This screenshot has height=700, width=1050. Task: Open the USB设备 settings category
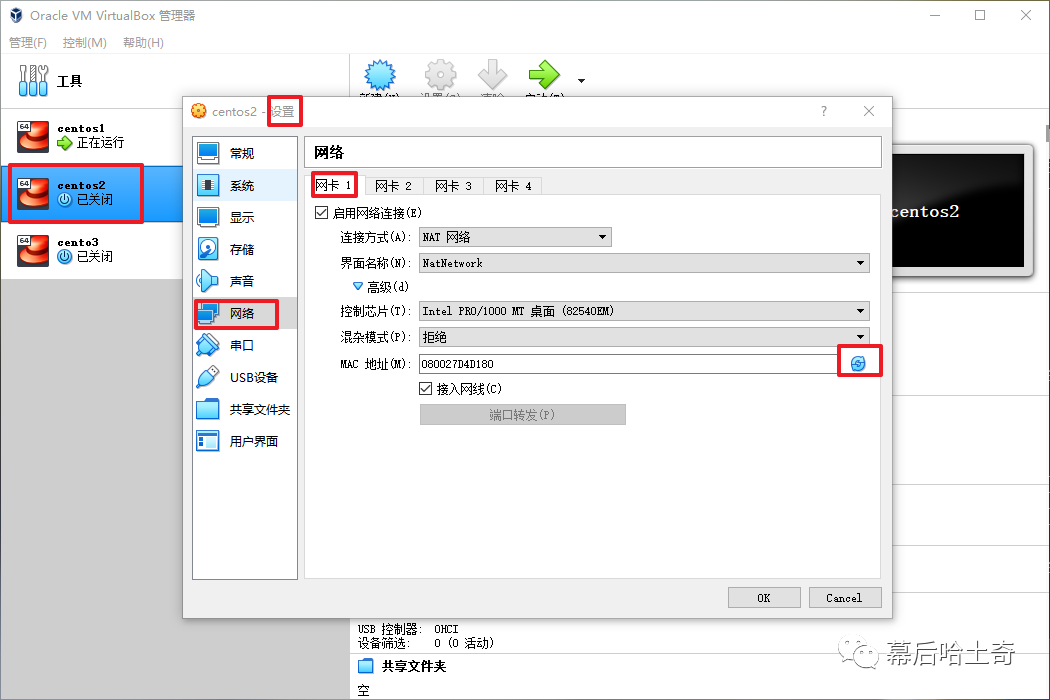click(x=252, y=378)
